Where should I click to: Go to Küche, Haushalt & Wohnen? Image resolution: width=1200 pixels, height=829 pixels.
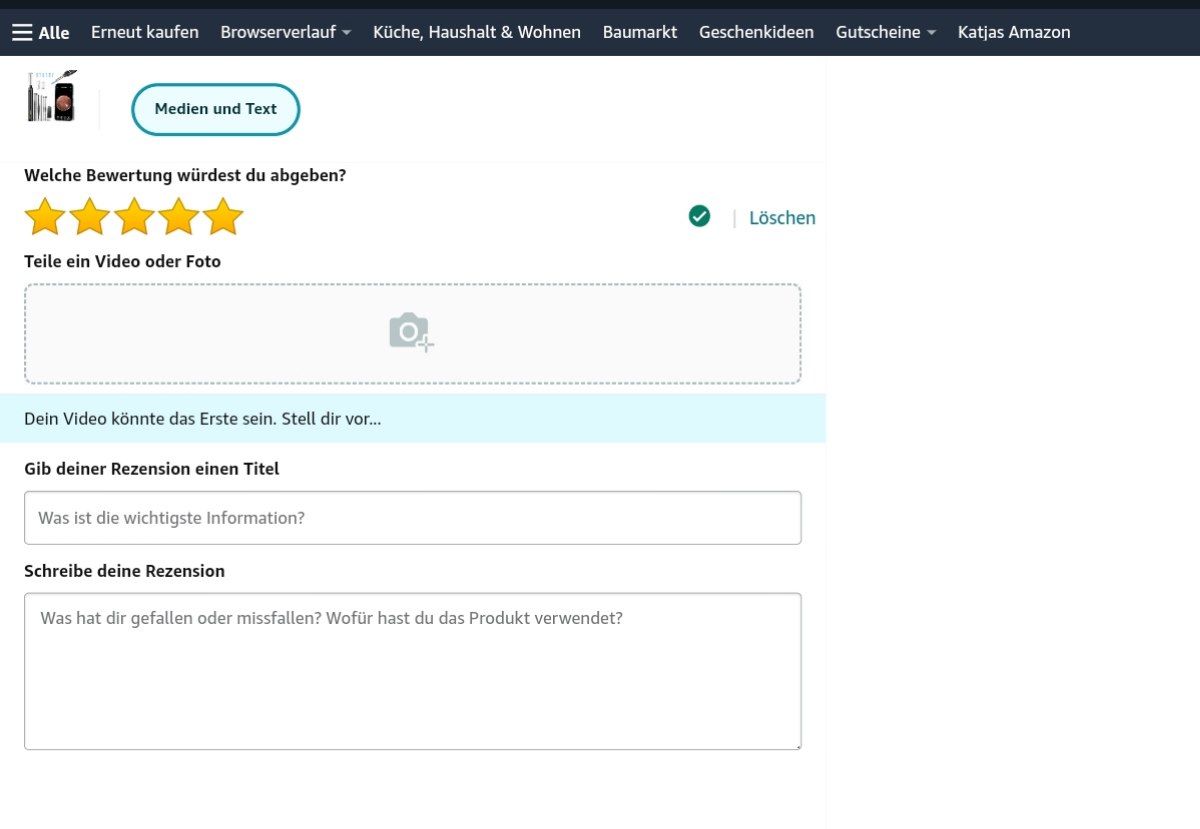pyautogui.click(x=476, y=32)
